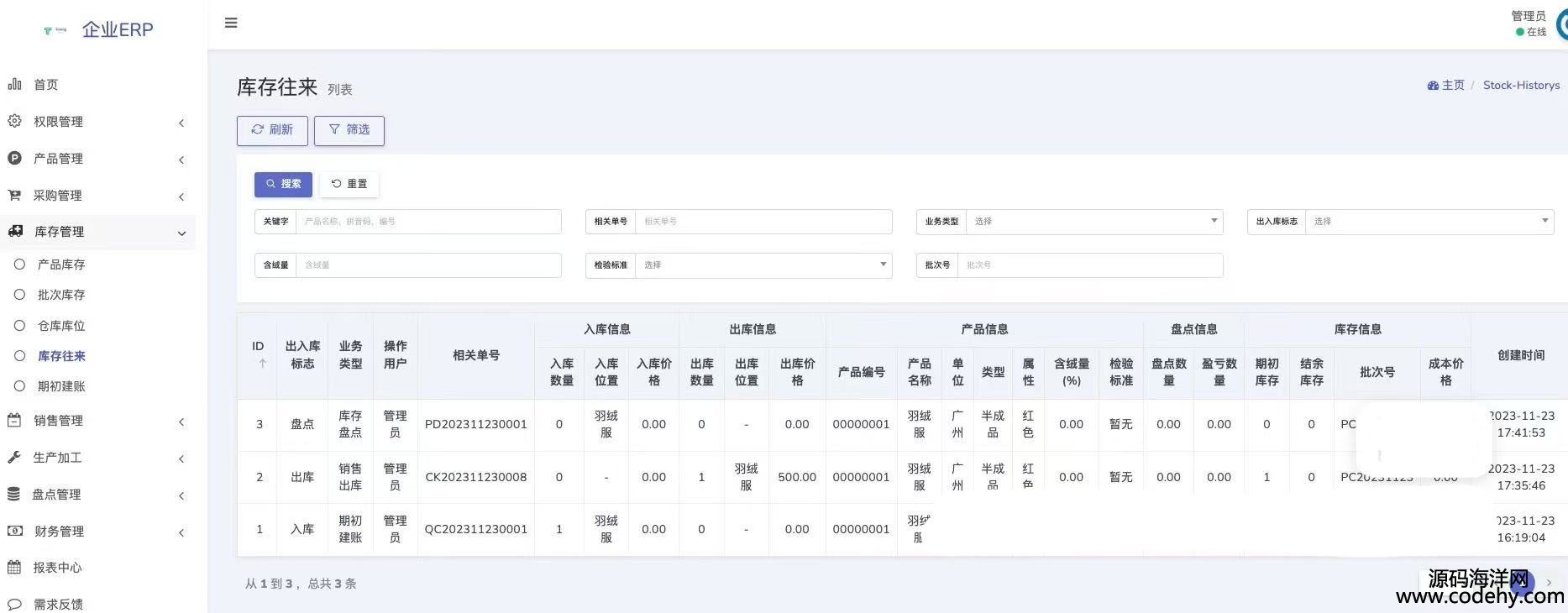Click the 生产加工 wrench icon
Viewport: 1568px width, 613px height.
[14, 457]
